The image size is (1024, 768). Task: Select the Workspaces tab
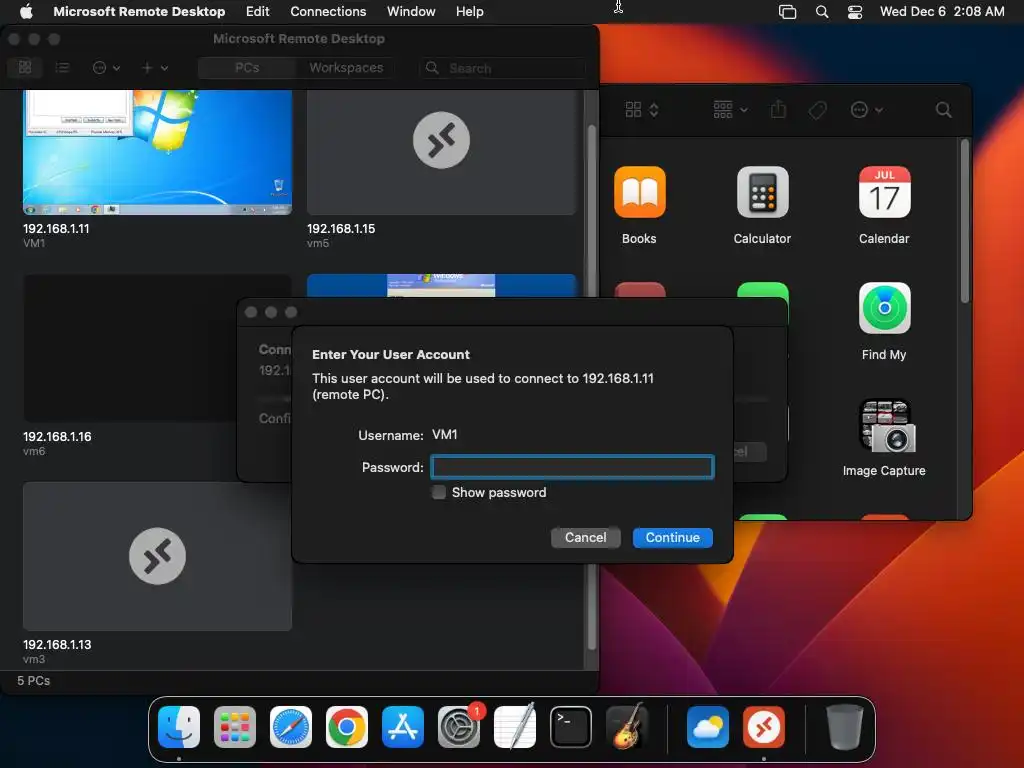[x=345, y=68]
